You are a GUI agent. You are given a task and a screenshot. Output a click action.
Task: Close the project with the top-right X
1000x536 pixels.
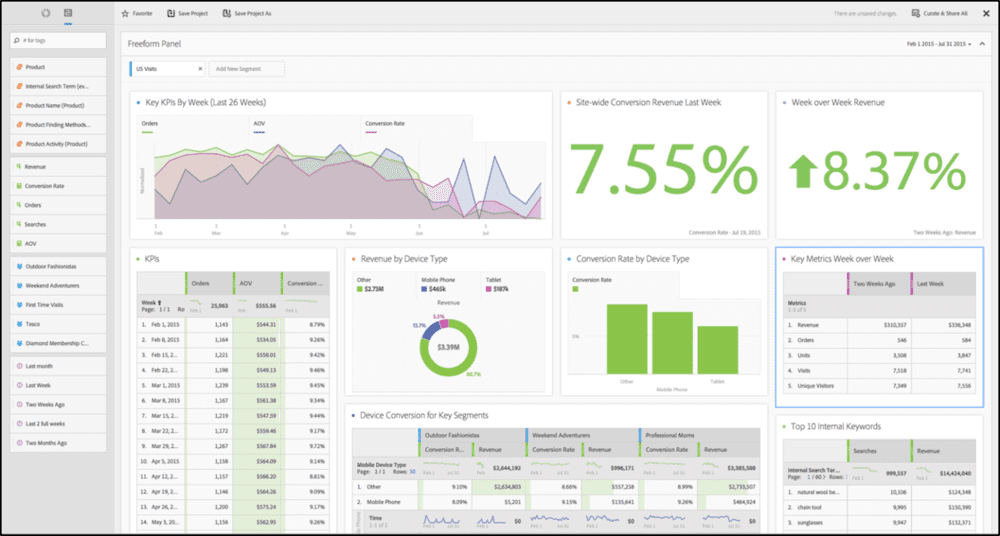(986, 13)
